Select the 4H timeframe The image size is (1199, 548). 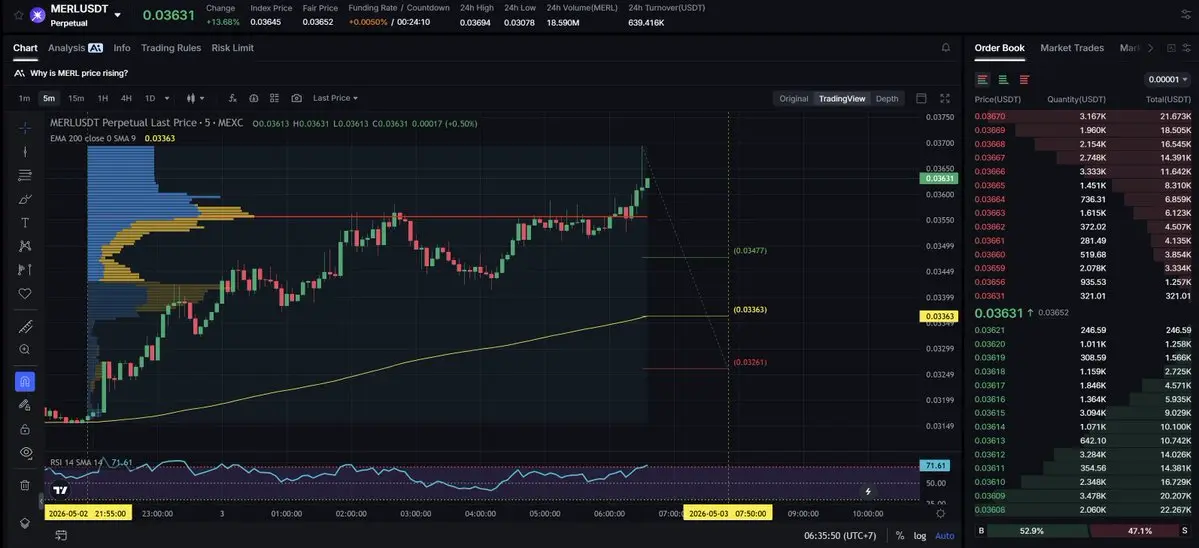click(126, 98)
